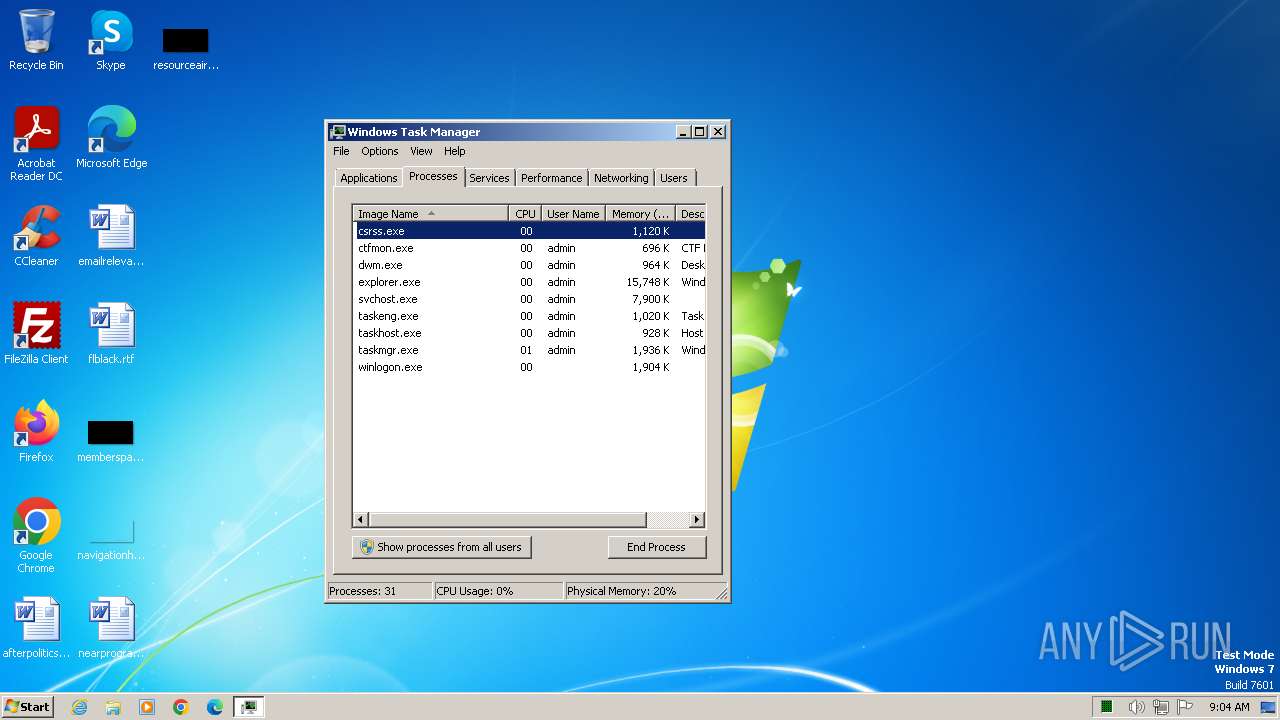Open Chrome from the taskbar

[181, 707]
